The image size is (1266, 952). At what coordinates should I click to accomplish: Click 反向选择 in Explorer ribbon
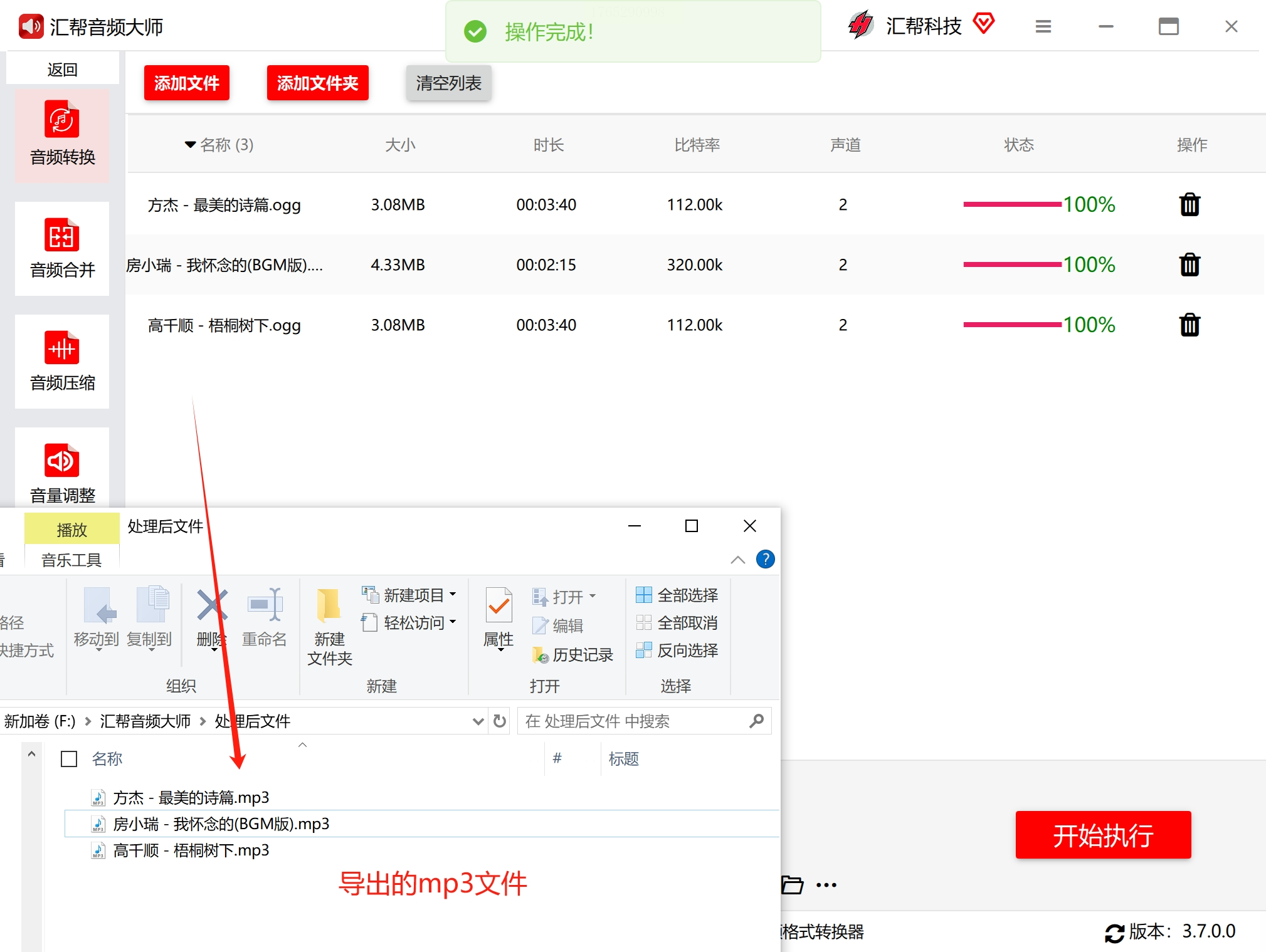point(677,651)
